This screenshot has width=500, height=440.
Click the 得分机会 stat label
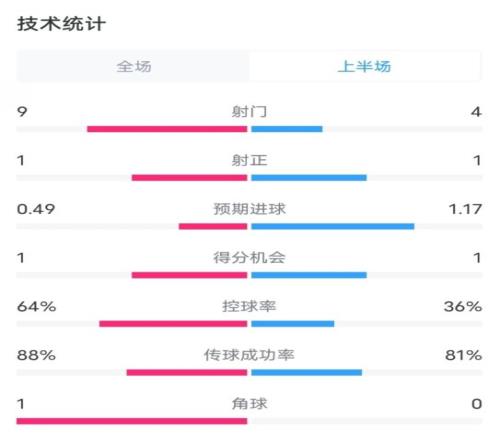point(249,258)
